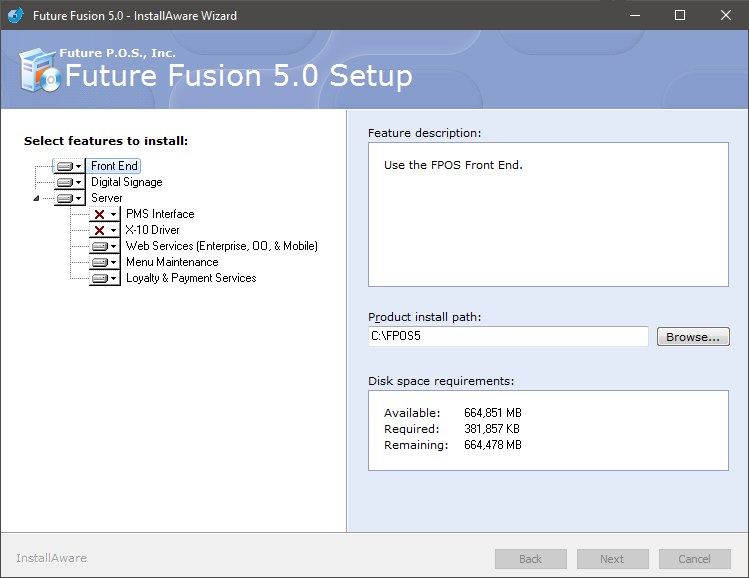The height and width of the screenshot is (578, 749).
Task: Open the Menu Maintenance option dropdown arrow
Action: tap(113, 262)
